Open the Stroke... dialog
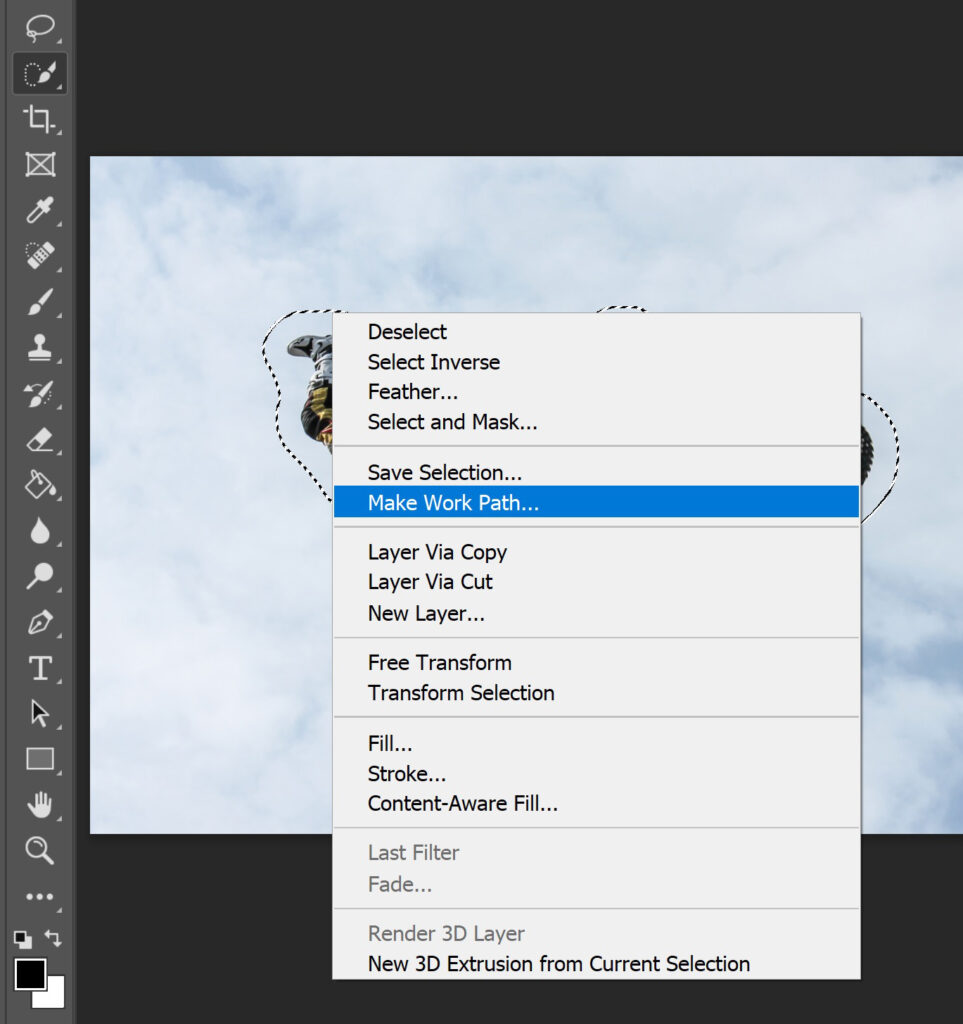Screen dimensions: 963x1024 click(x=596, y=774)
